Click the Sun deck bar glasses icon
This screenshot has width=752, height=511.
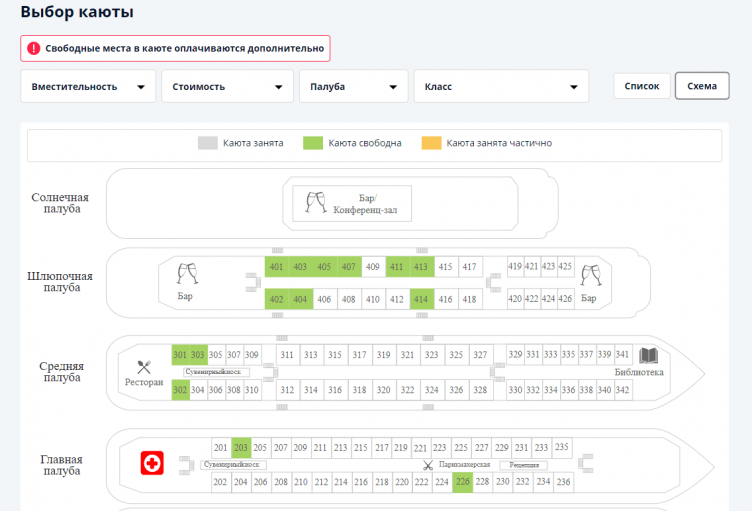[x=316, y=201]
